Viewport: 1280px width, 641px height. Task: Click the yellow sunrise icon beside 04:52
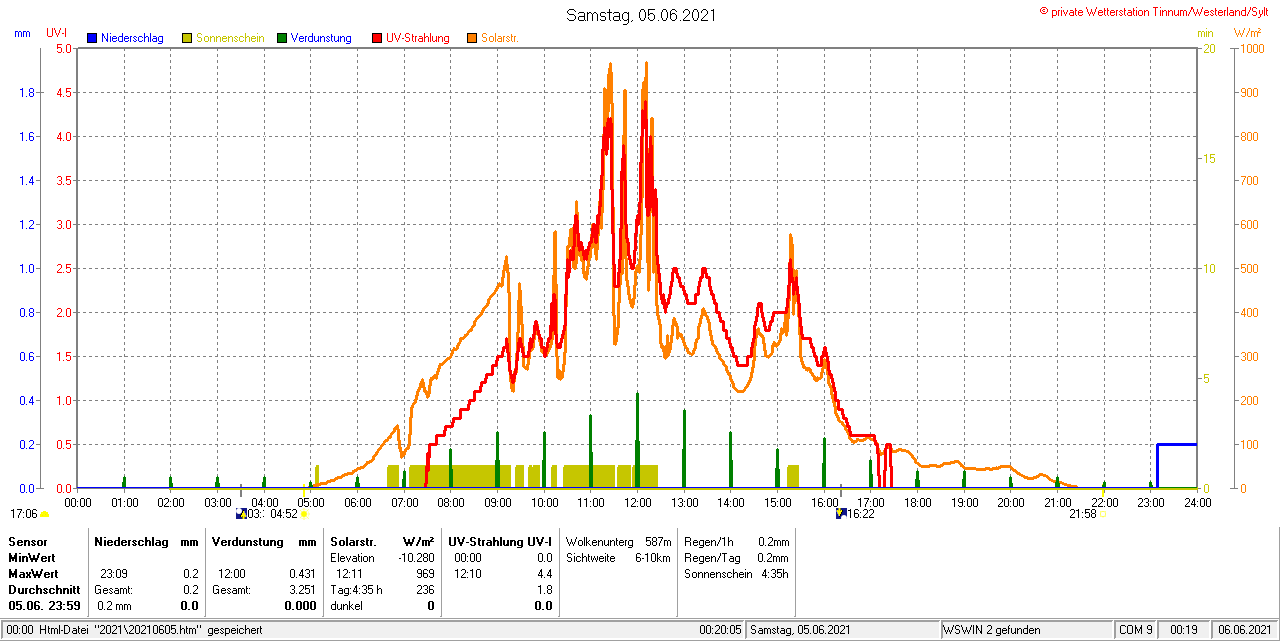[x=305, y=514]
